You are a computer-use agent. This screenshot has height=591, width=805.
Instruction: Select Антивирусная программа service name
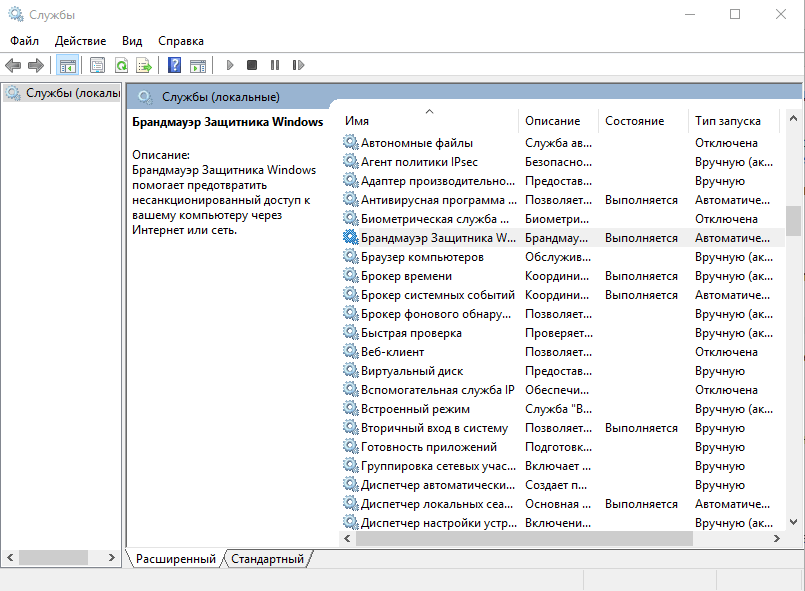439,200
